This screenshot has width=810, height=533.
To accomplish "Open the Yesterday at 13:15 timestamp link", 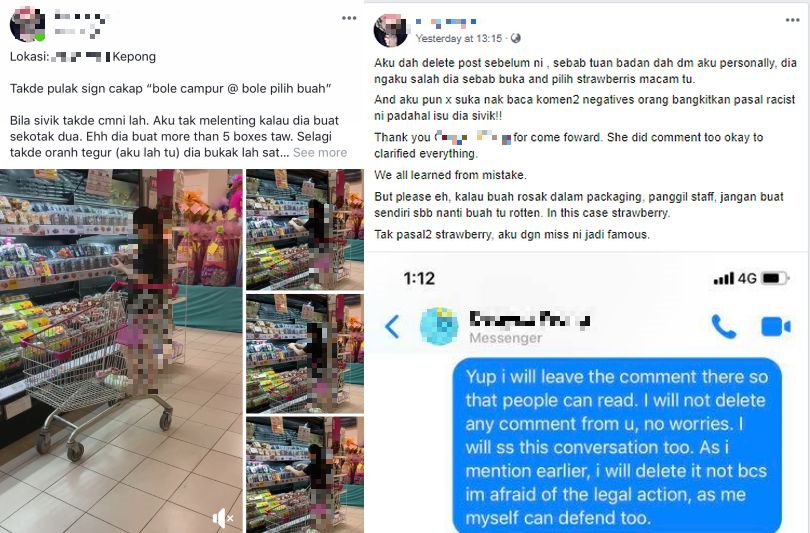I will (x=459, y=38).
